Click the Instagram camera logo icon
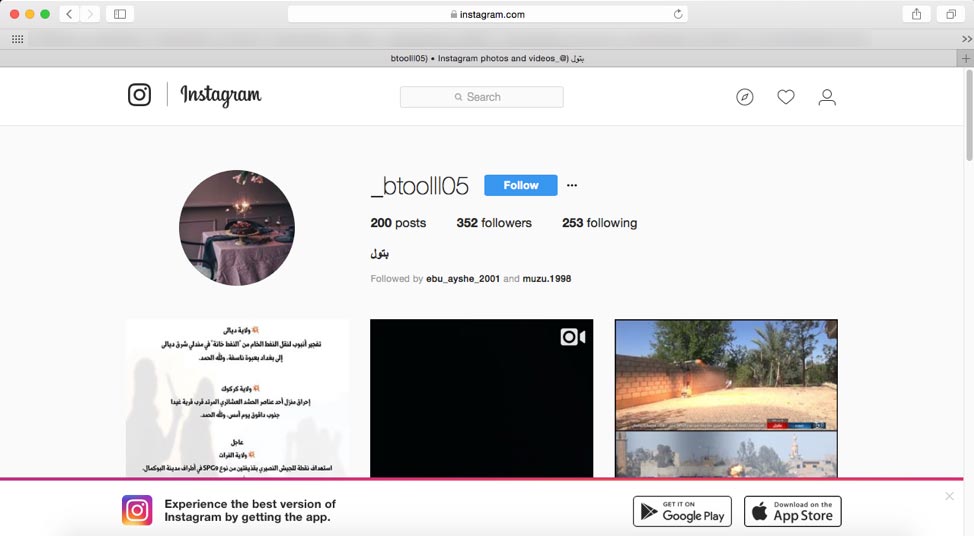The height and width of the screenshot is (536, 974). pos(139,95)
